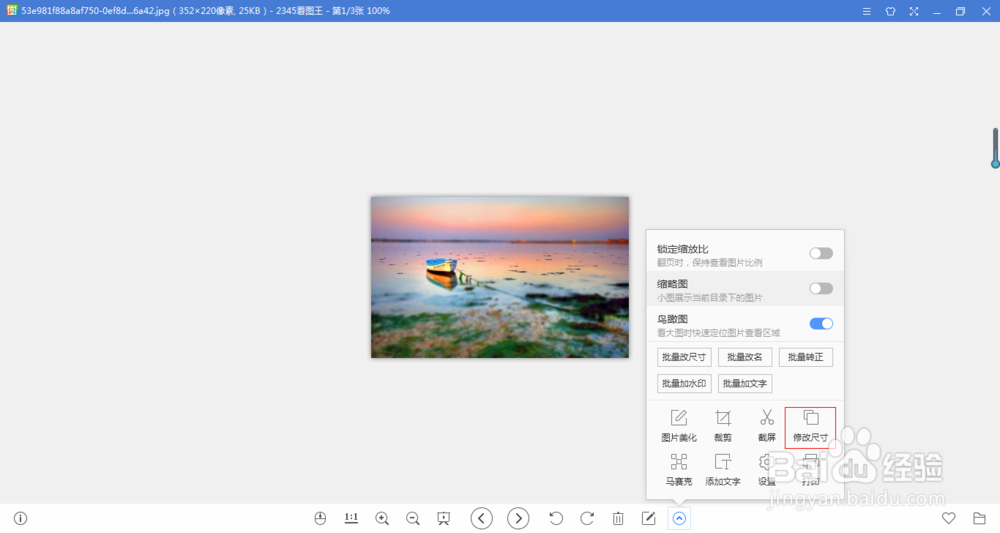Select the 裁剪 crop tool
The height and width of the screenshot is (533, 1000).
pyautogui.click(x=723, y=426)
